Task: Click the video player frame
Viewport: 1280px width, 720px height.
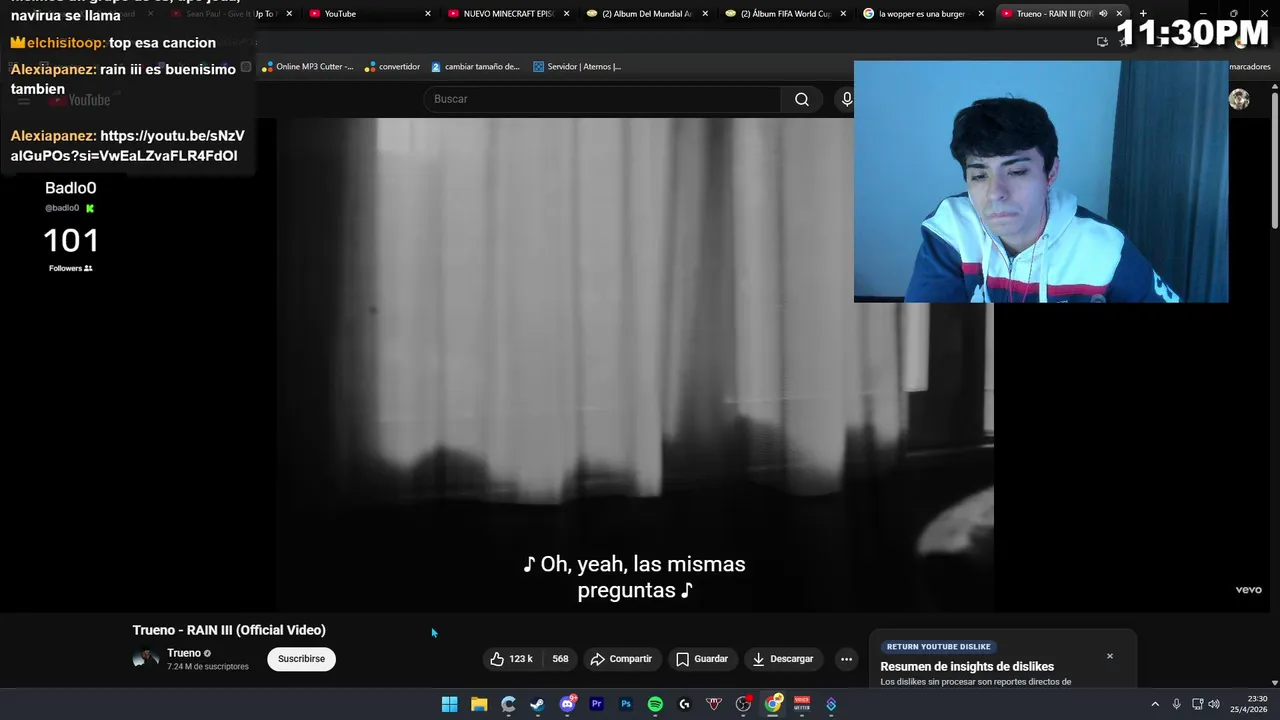Action: pos(635,365)
